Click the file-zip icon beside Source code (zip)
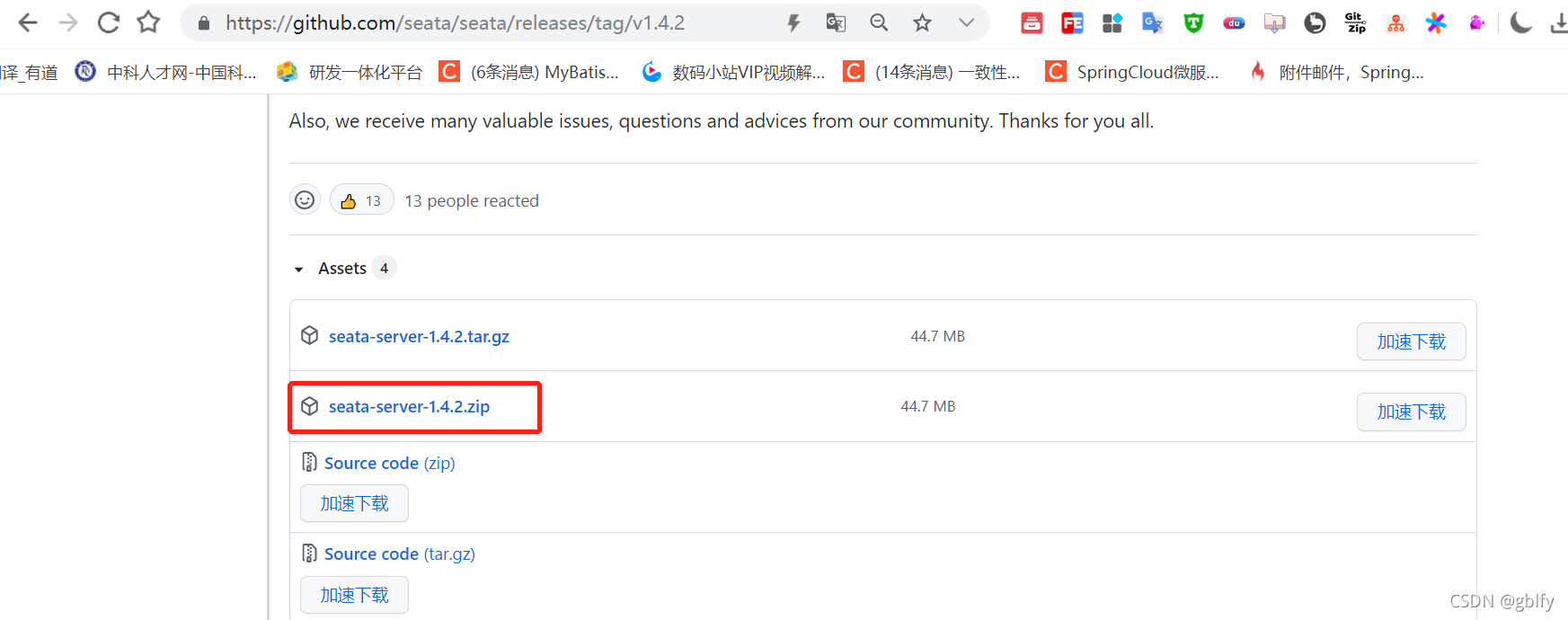The height and width of the screenshot is (620, 1568). [309, 462]
